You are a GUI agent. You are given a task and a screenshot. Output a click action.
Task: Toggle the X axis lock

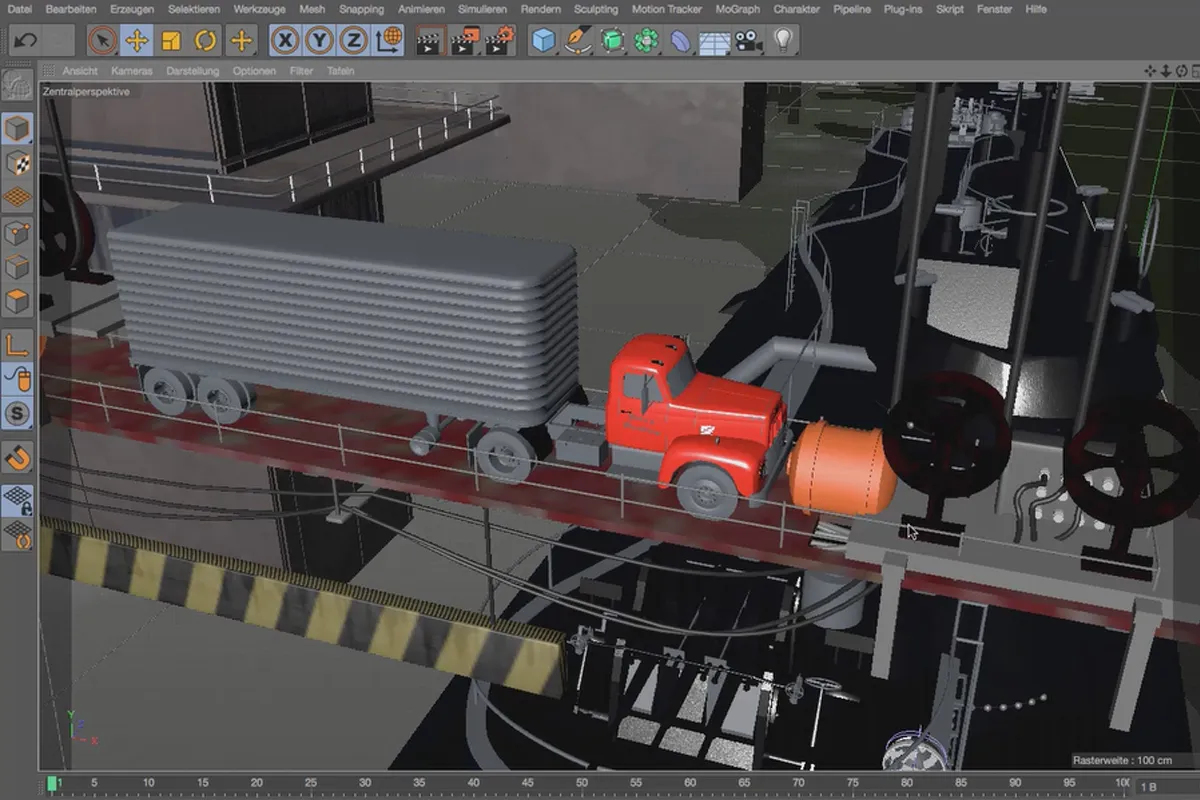(286, 41)
